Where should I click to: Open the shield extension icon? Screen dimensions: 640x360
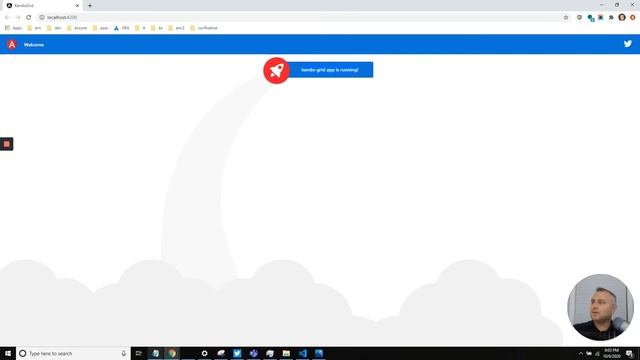pos(579,17)
